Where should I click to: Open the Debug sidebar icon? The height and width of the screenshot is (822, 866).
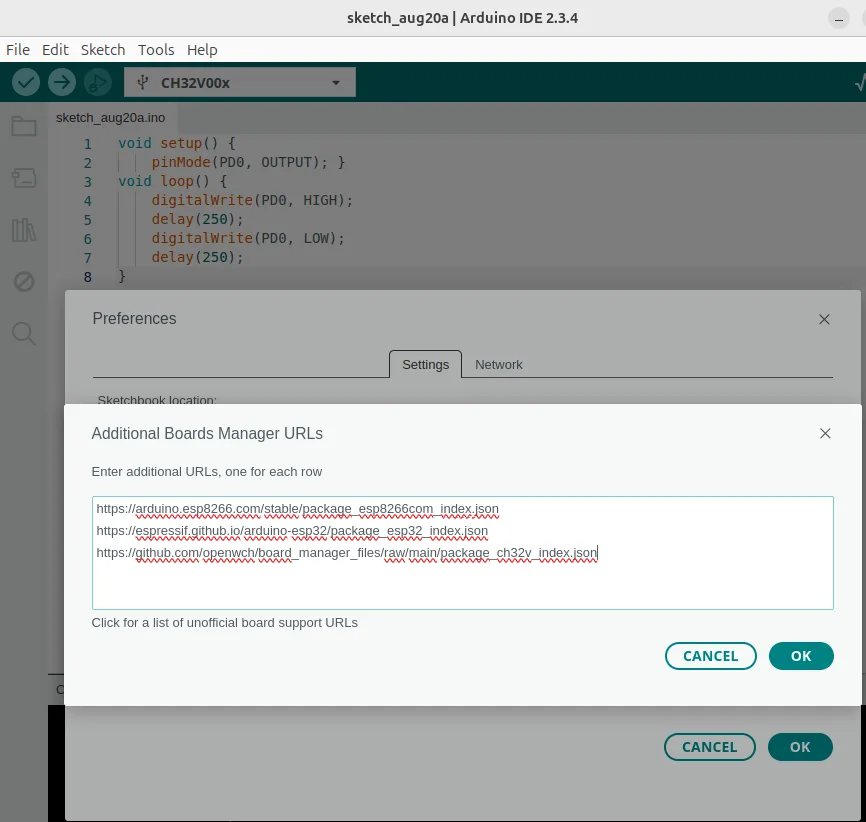pos(24,282)
